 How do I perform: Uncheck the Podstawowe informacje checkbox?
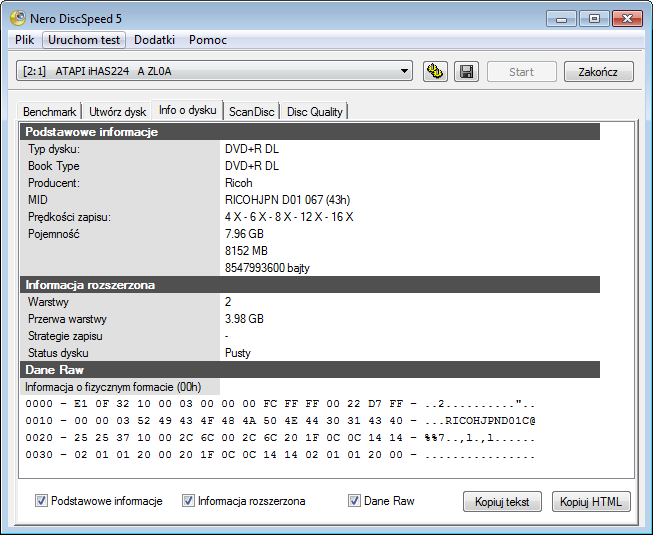click(x=41, y=500)
